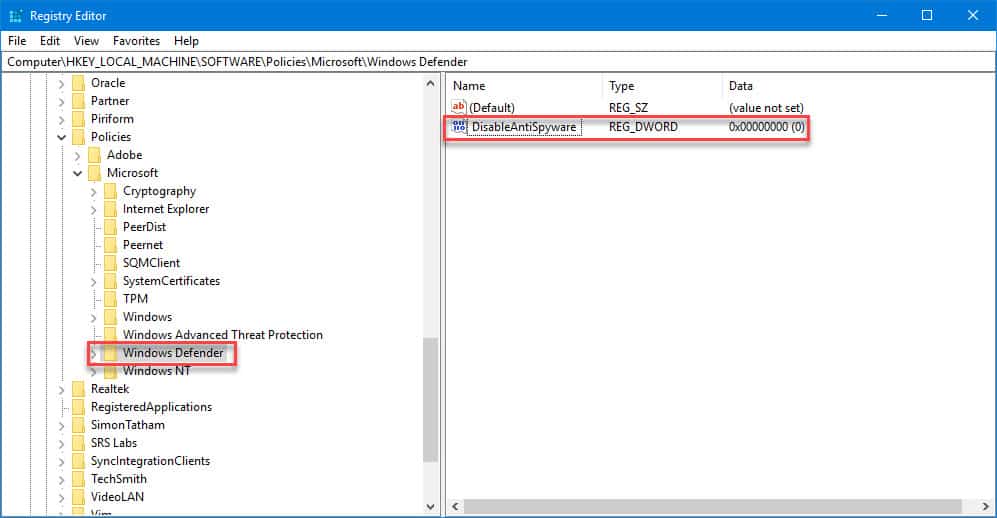Click the DisableAntiSpyware DWORD value icon
The height and width of the screenshot is (518, 997).
coord(458,126)
